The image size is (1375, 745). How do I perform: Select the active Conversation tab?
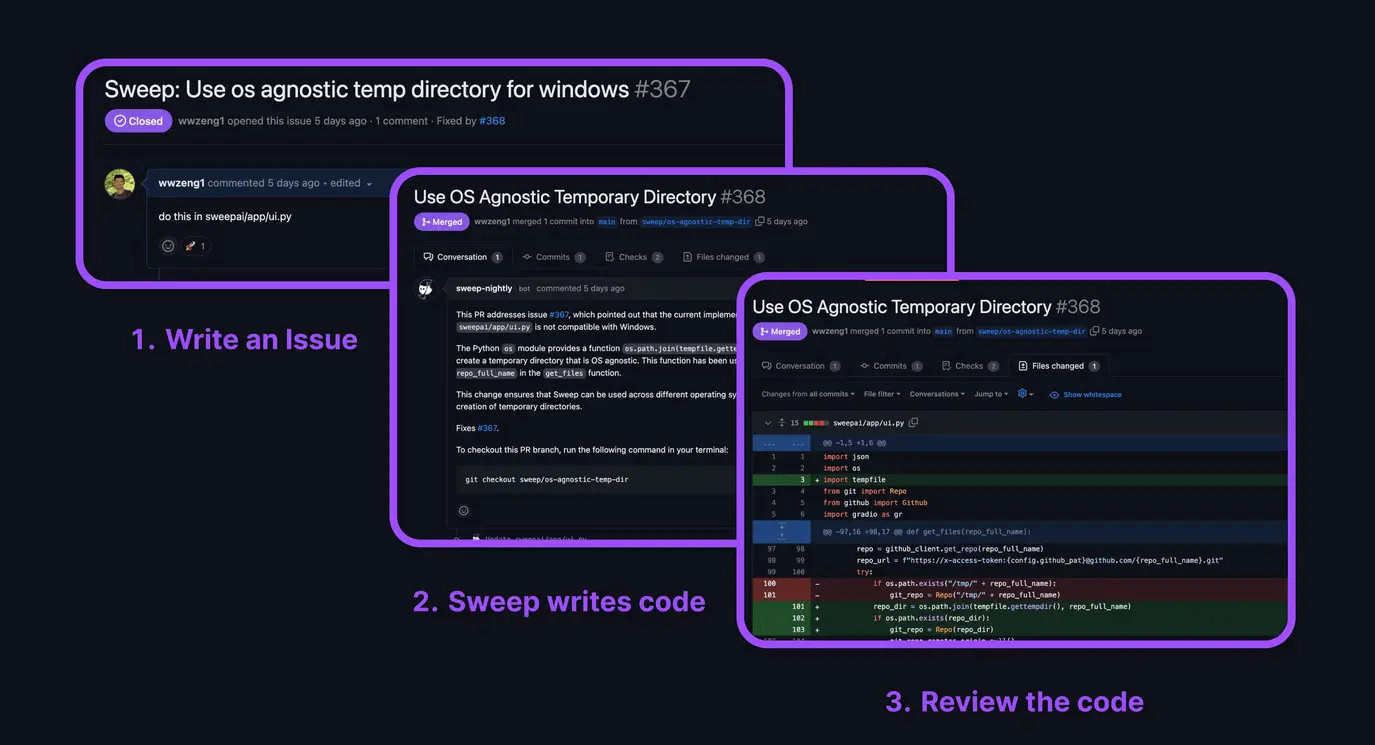(x=462, y=257)
